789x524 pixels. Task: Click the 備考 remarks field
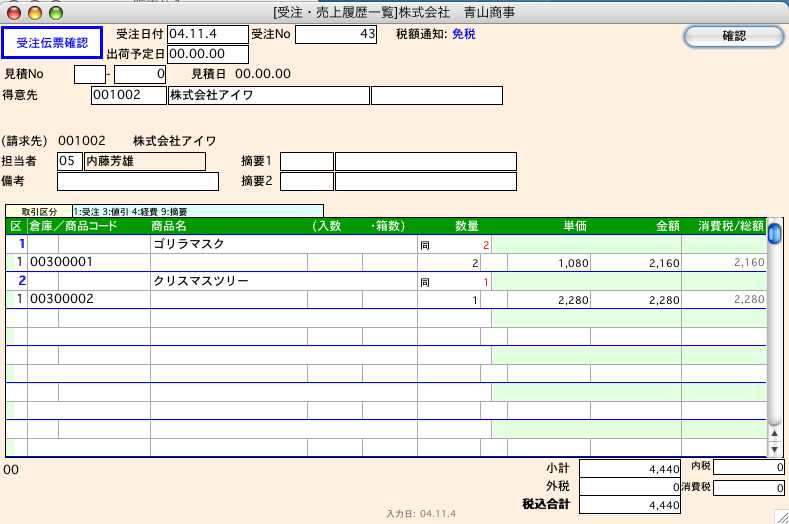pos(138,182)
